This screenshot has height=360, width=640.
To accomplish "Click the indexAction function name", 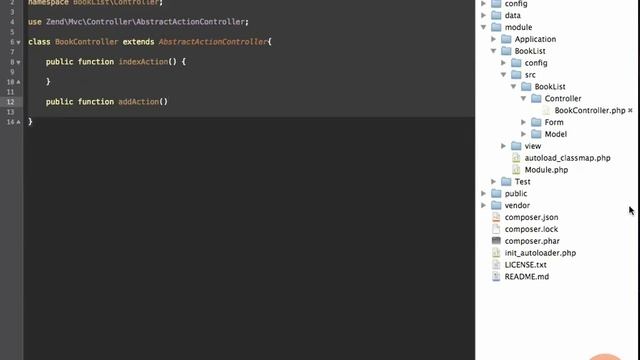I will coord(143,62).
